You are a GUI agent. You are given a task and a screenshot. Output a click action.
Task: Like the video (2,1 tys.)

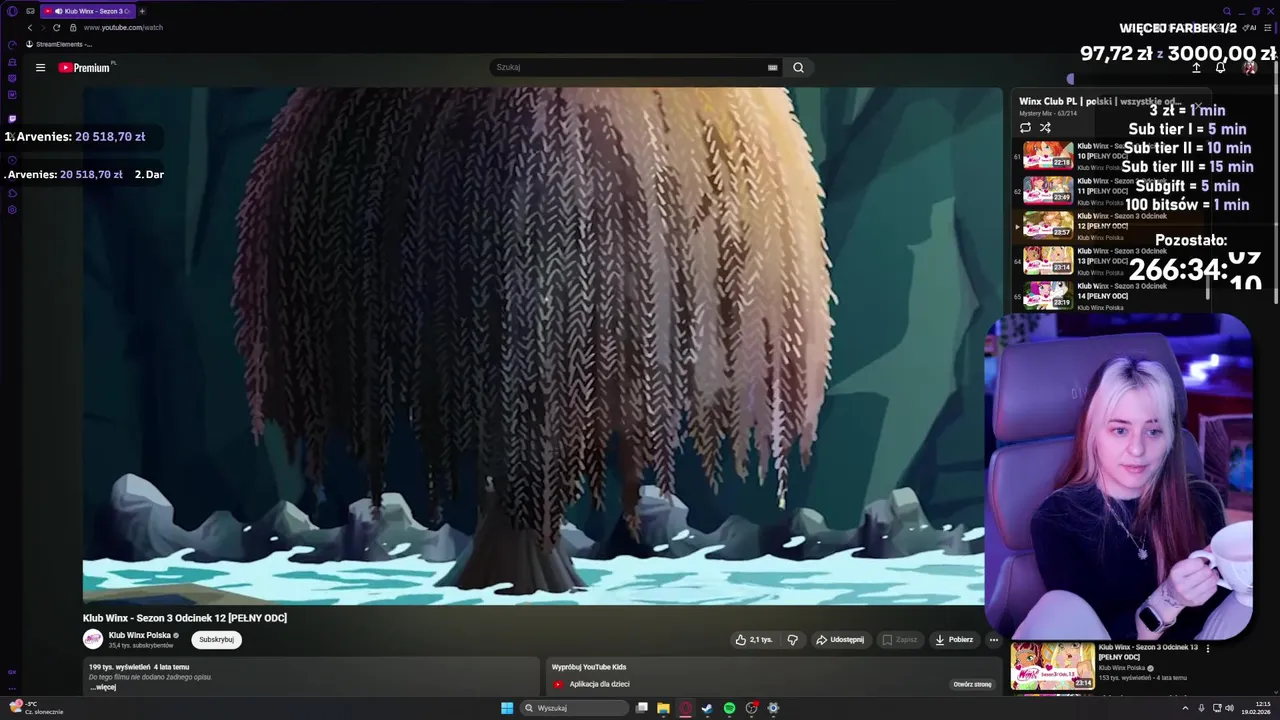point(754,639)
